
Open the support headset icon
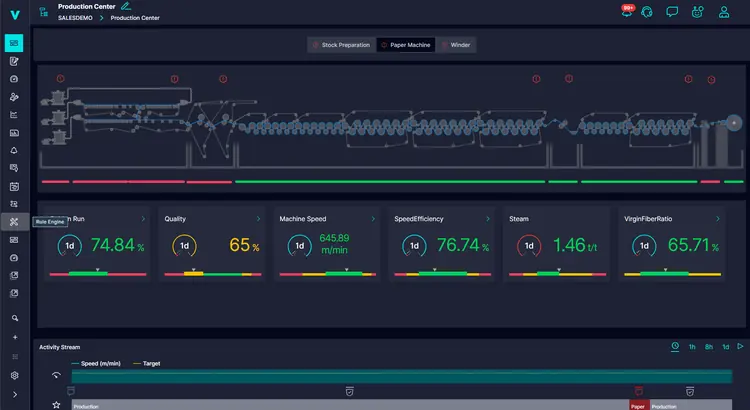(648, 13)
